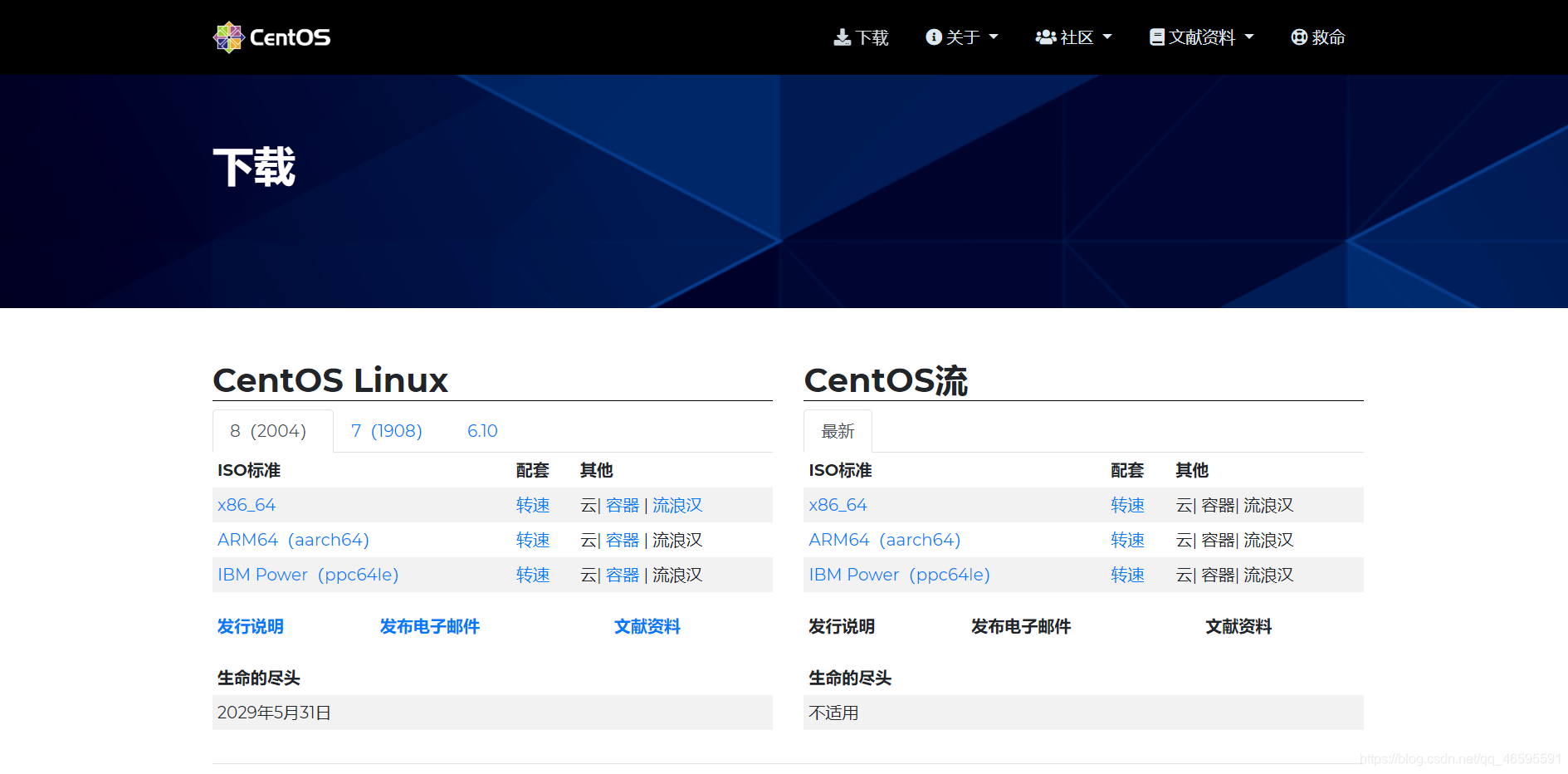Viewport: 1568px width, 774px height.
Task: Click 转速 in CentOS Linux ARM64 row
Action: click(x=533, y=540)
